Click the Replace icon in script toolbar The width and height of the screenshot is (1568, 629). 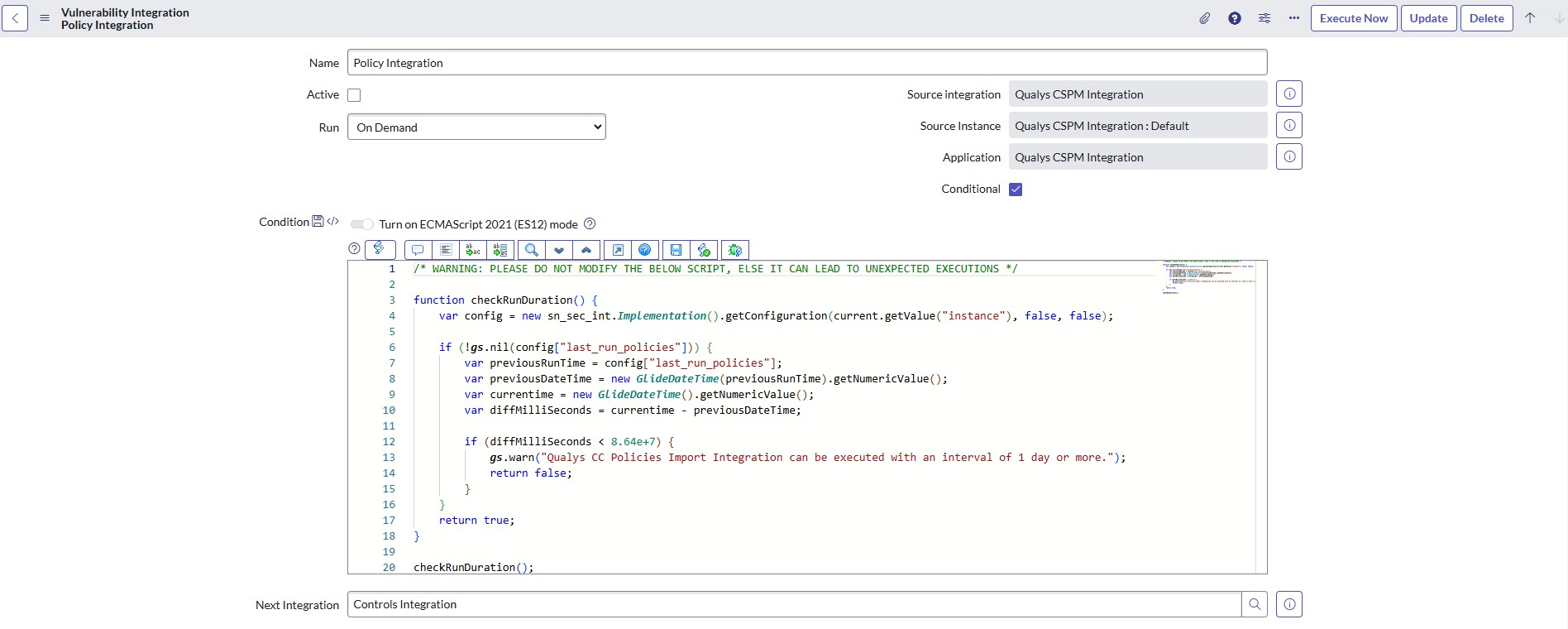coord(473,250)
